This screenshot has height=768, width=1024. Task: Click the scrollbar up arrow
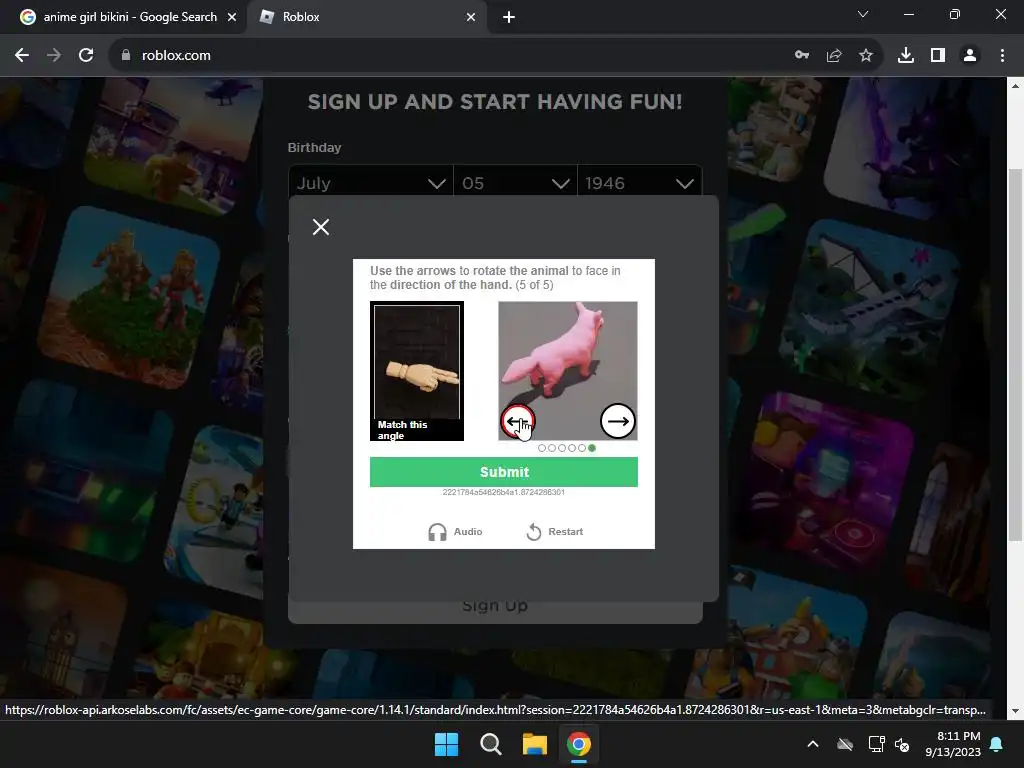pyautogui.click(x=1016, y=86)
